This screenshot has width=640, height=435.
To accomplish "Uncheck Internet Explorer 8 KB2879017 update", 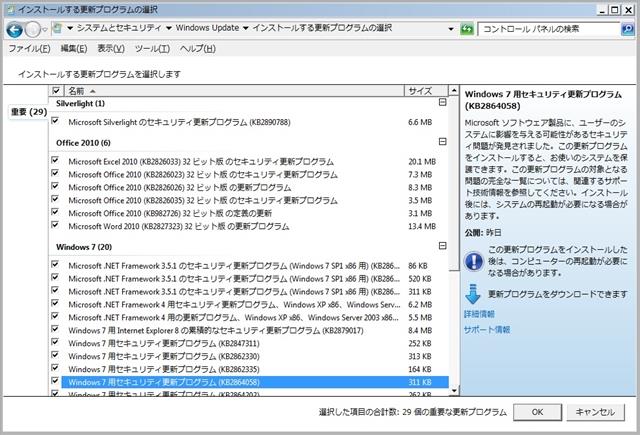I will (x=55, y=329).
